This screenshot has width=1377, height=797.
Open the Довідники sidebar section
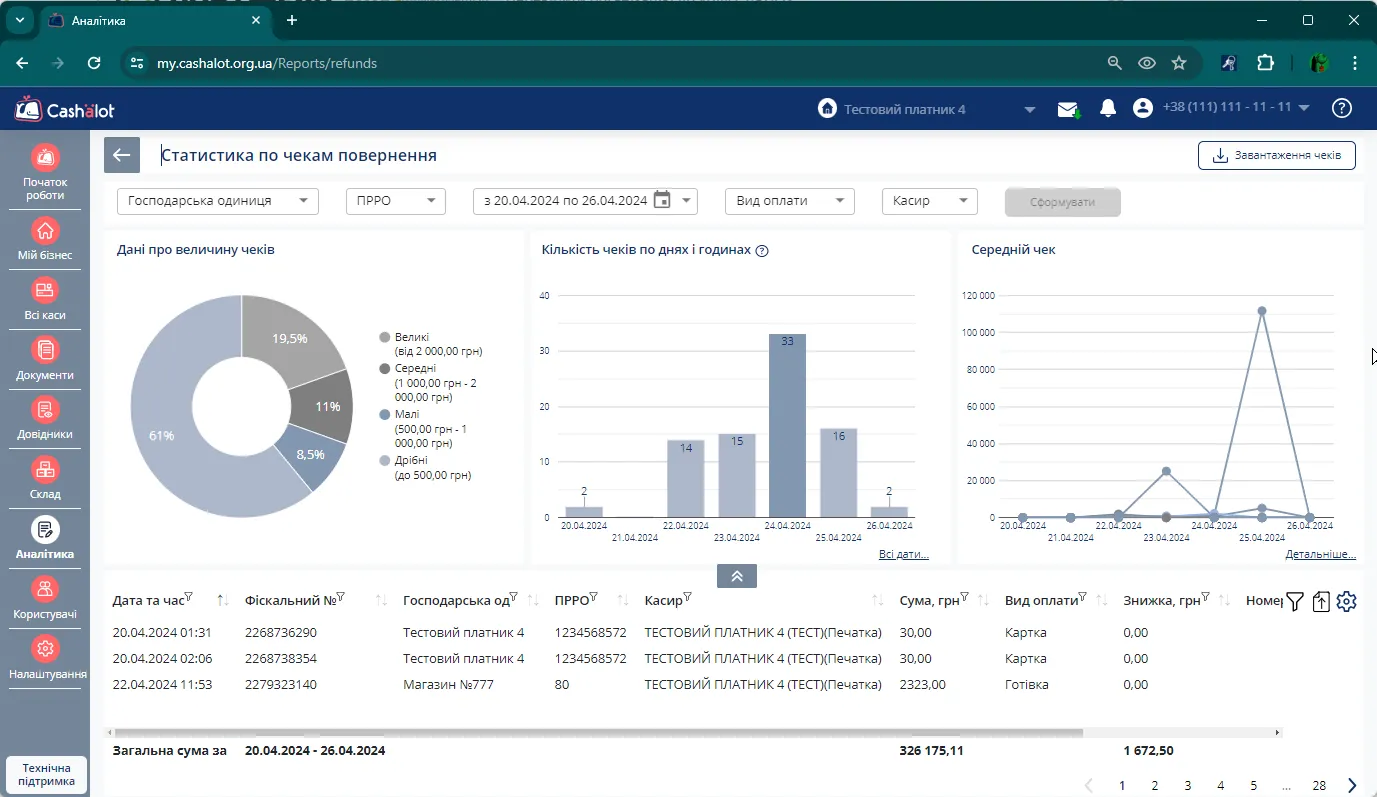(45, 418)
